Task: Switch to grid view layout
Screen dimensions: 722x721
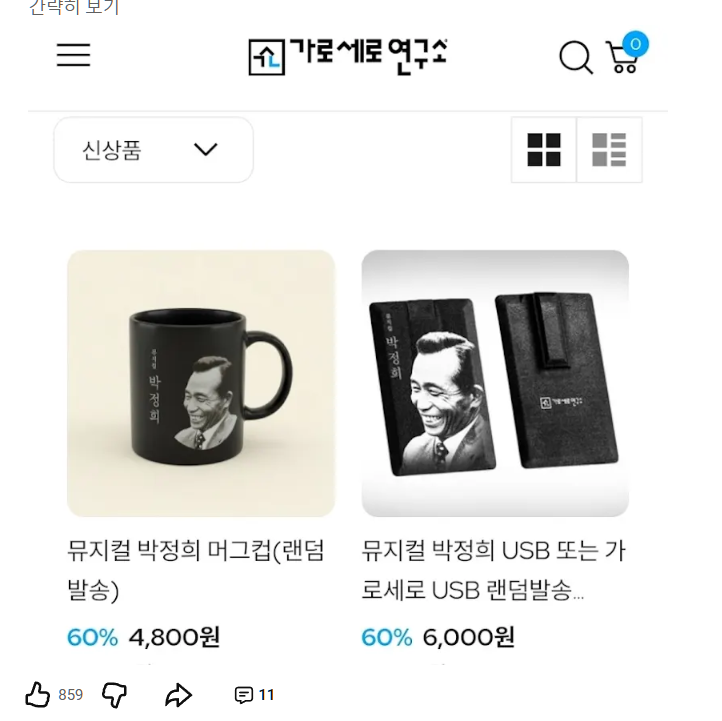Action: click(x=544, y=150)
